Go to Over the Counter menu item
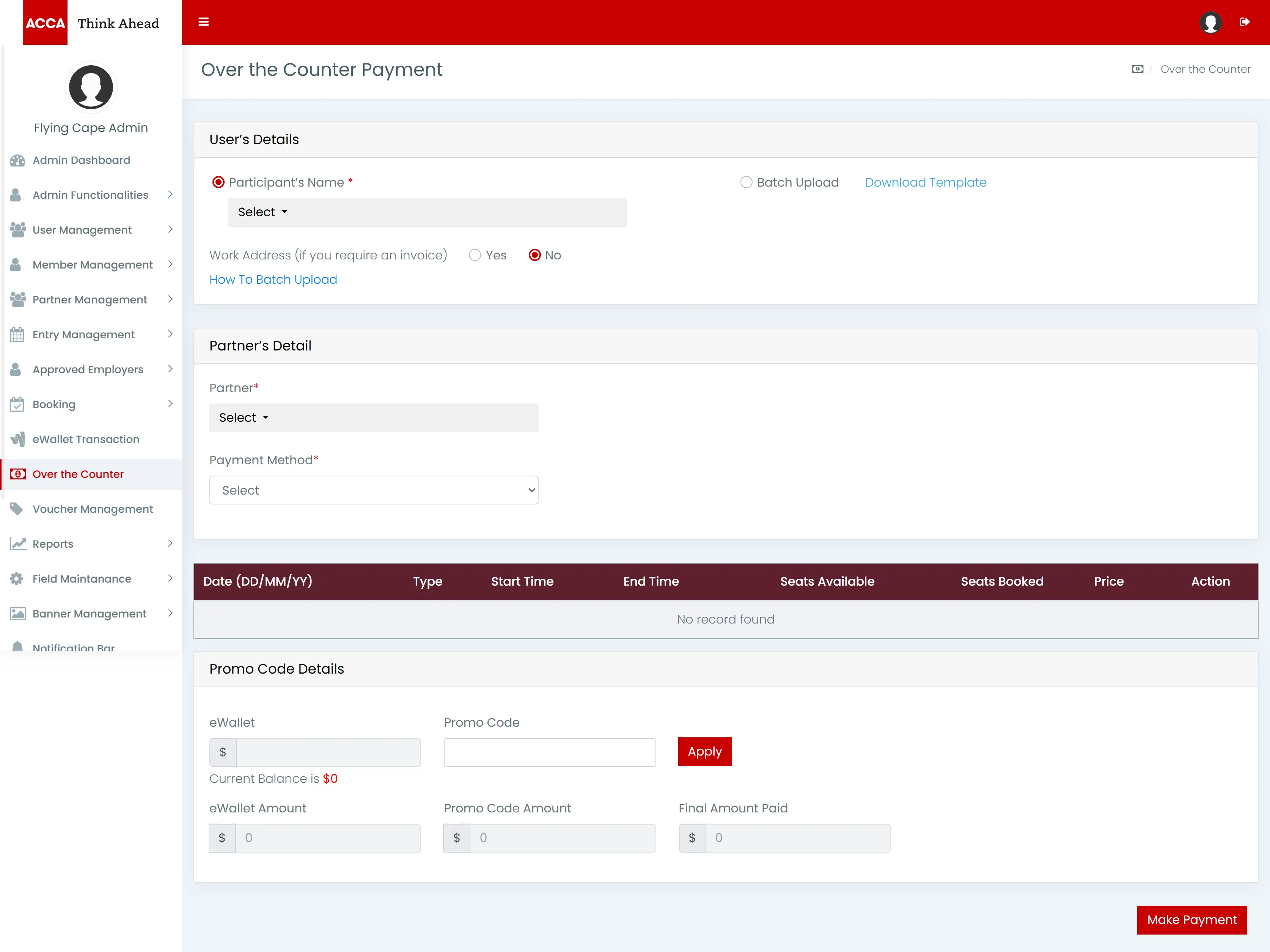The height and width of the screenshot is (952, 1270). pos(78,474)
